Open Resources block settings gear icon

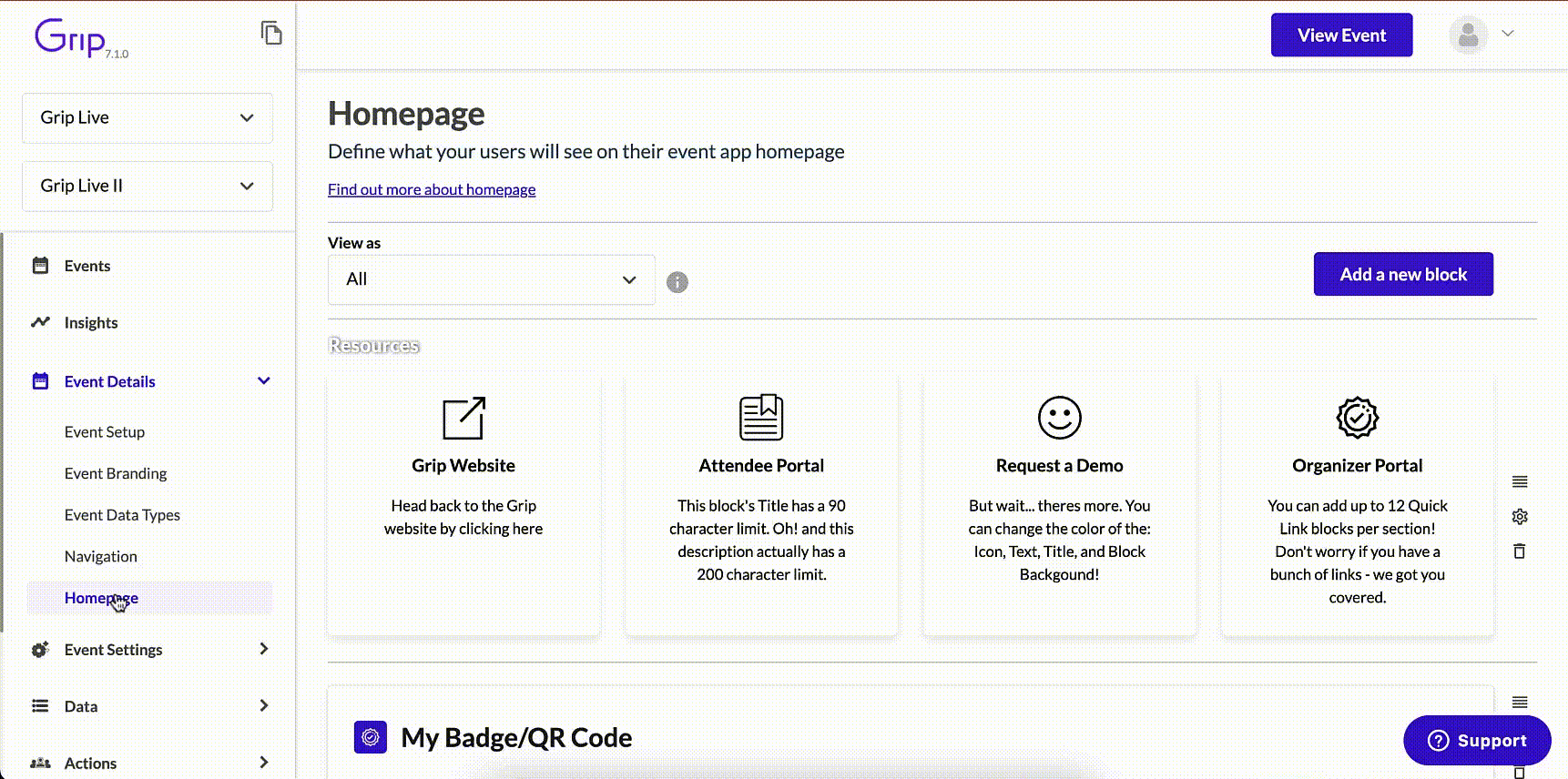pos(1520,516)
